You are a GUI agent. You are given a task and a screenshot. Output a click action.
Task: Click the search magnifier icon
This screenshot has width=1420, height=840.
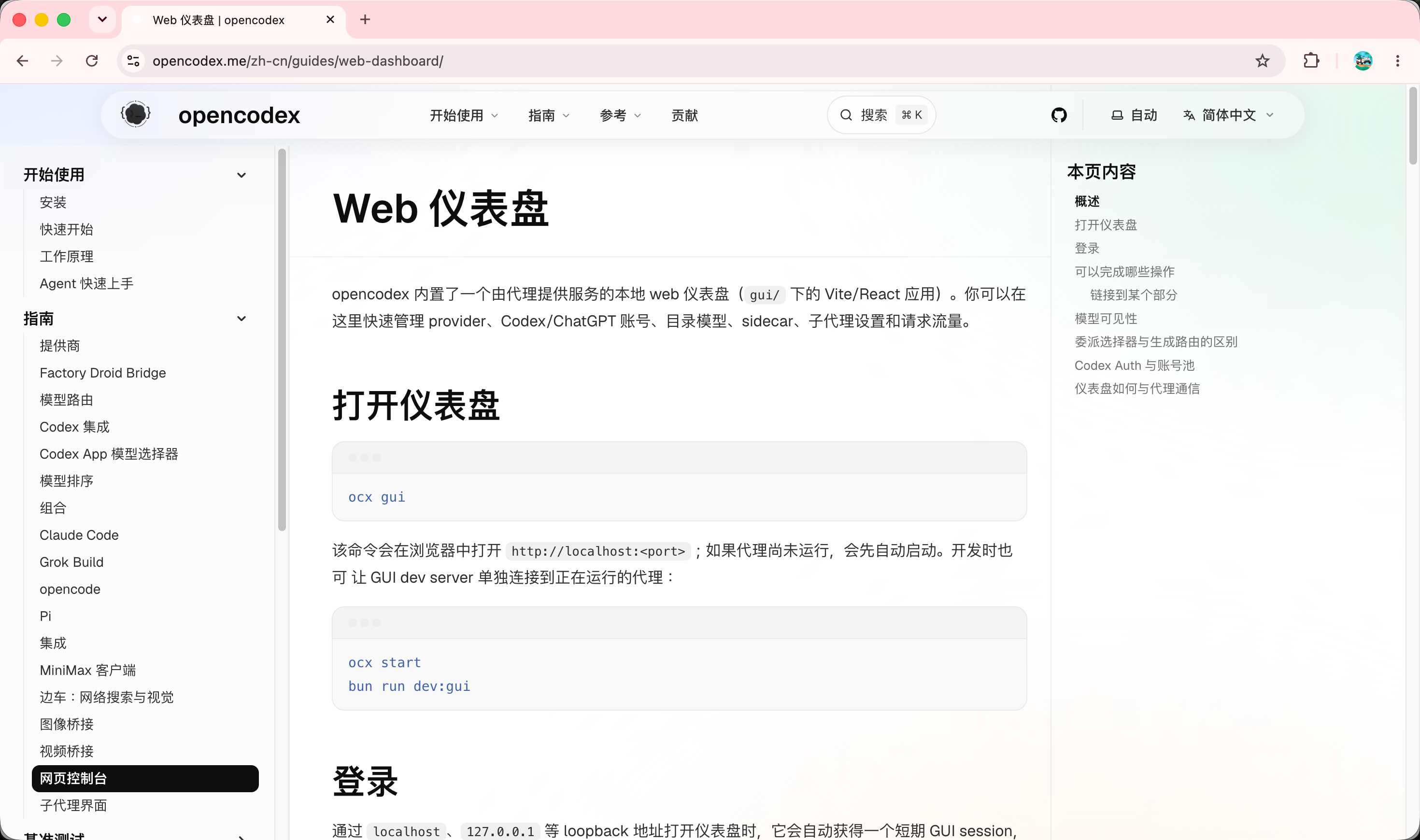click(x=846, y=115)
